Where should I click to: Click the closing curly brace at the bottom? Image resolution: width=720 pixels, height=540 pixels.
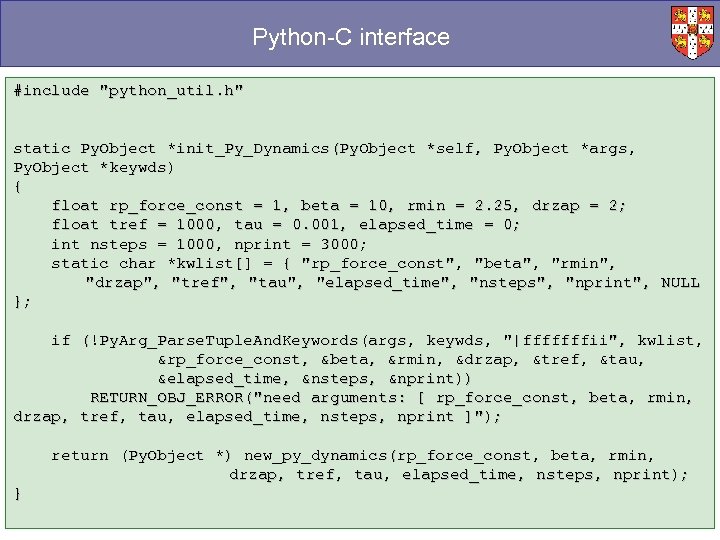(18, 494)
